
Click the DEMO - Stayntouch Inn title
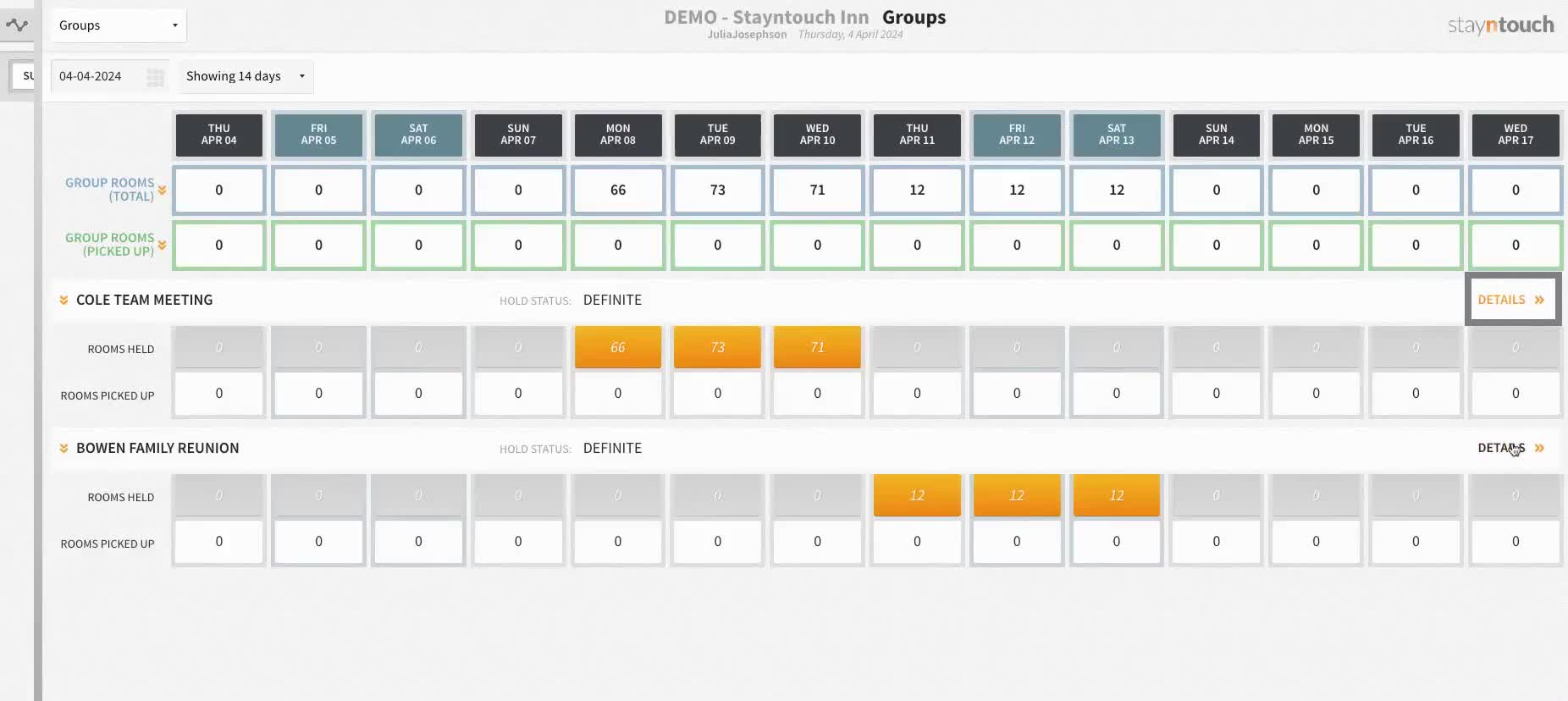[766, 17]
